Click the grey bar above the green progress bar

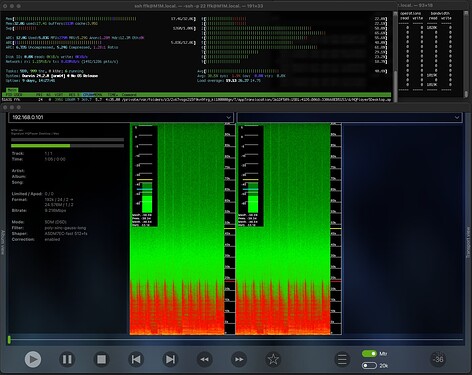(x=67, y=140)
